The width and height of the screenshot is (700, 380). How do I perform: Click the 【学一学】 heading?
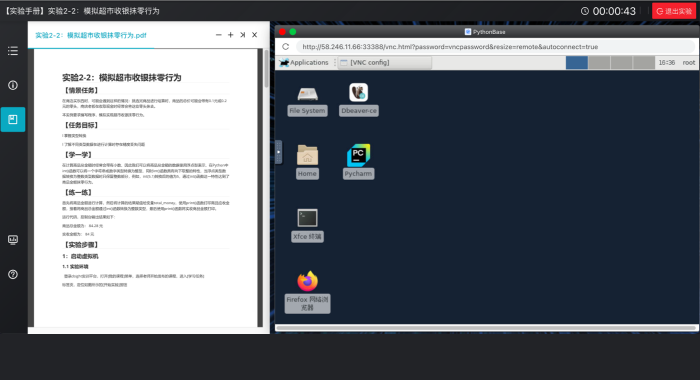point(78,155)
